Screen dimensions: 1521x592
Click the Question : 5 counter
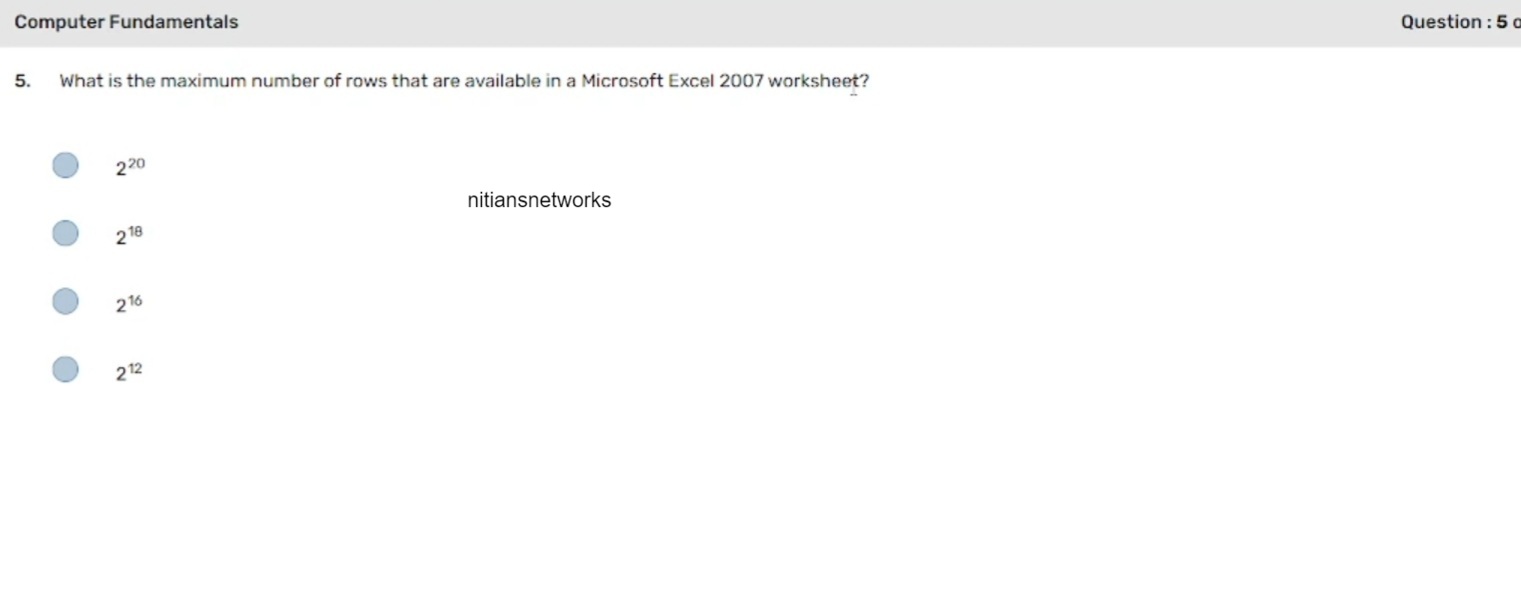coord(1458,22)
